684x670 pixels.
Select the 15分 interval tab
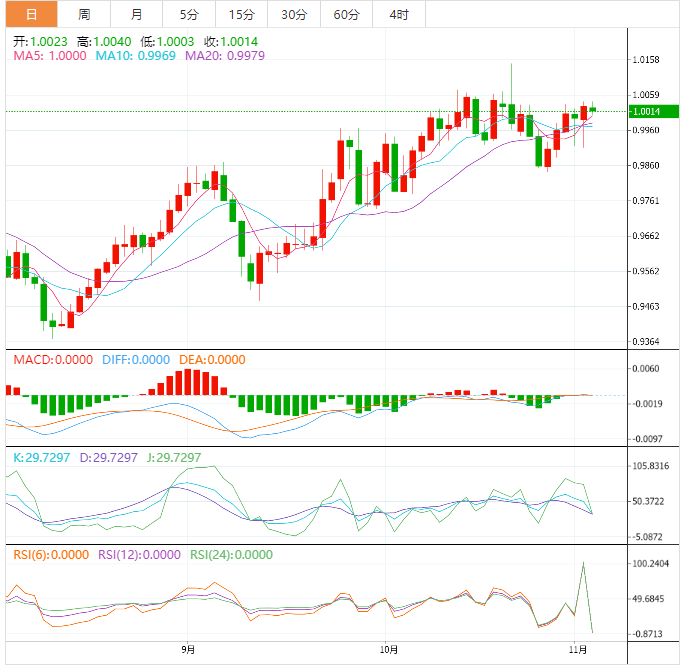241,14
